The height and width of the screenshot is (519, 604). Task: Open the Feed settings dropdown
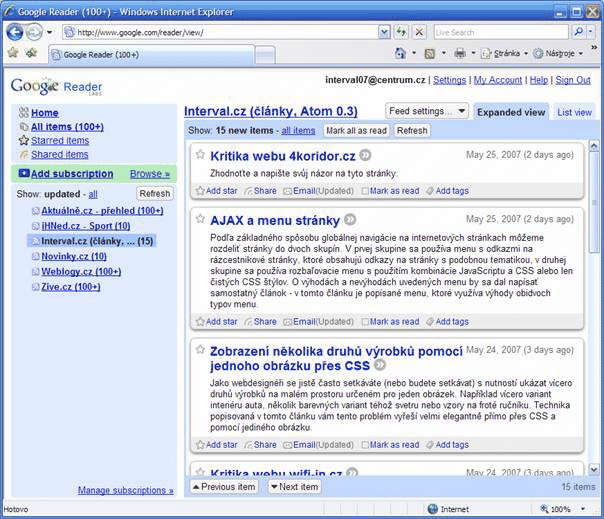click(x=426, y=111)
